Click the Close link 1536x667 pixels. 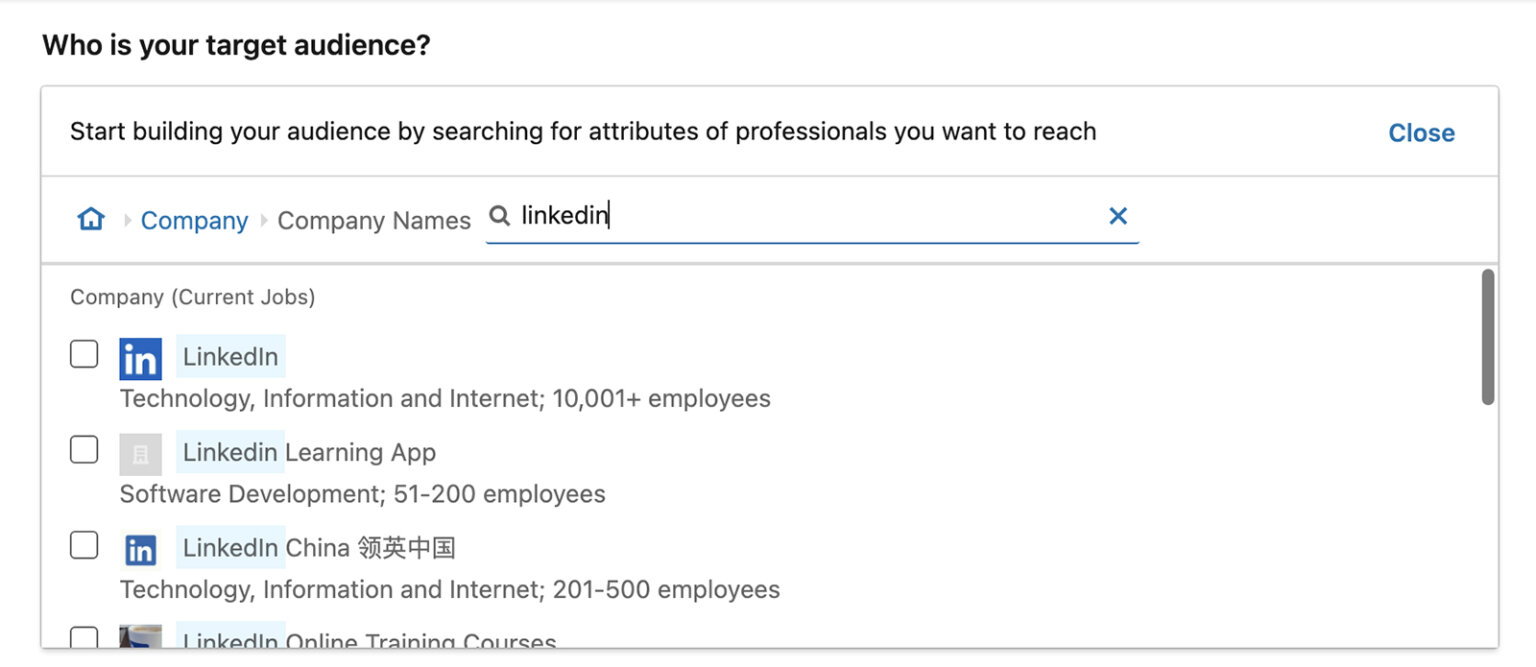pos(1421,132)
